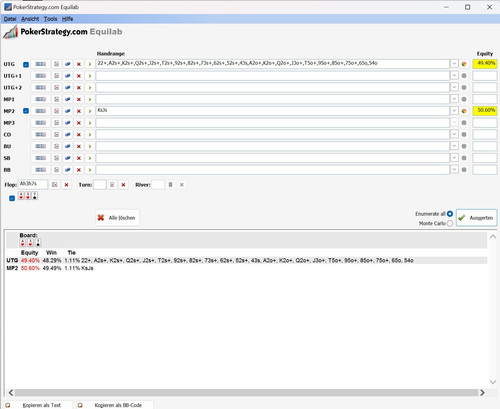Screen dimensions: 500x409
Task: Click the blue icon in BB row
Action: [68, 170]
